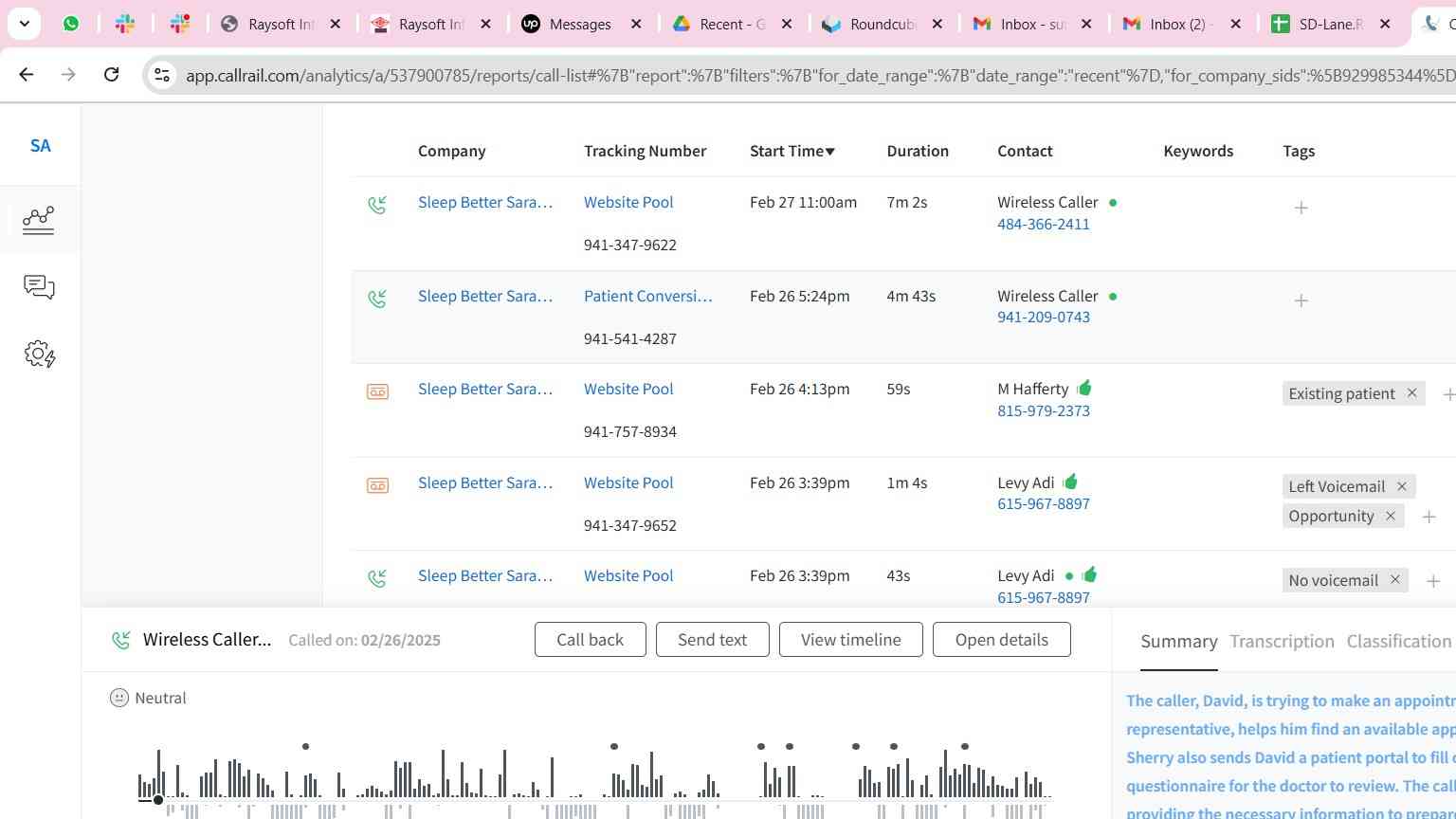The image size is (1456, 819).
Task: Click thumbs-up icon beside Levy Adi 43s call
Action: click(x=1089, y=574)
